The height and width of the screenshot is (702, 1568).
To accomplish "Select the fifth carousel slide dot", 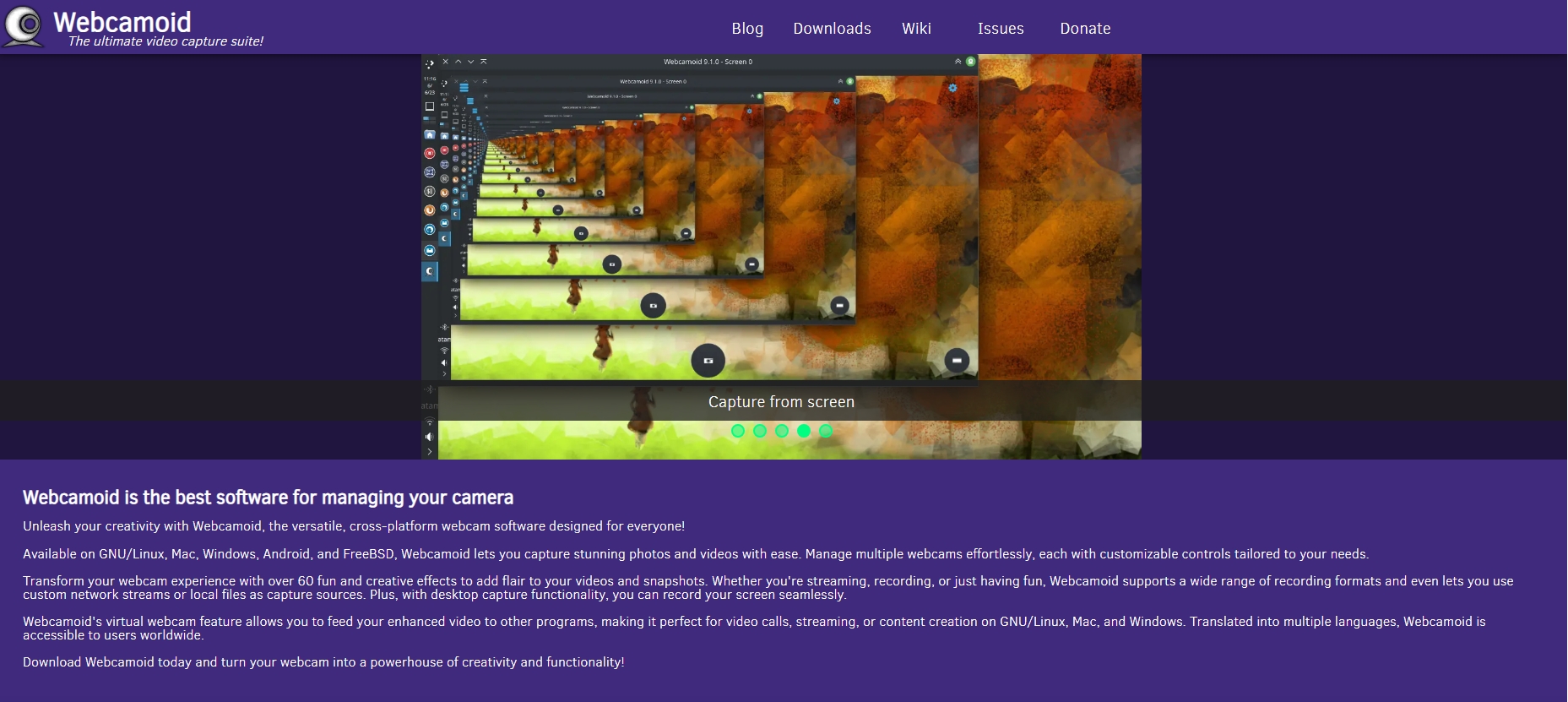I will coord(826,431).
